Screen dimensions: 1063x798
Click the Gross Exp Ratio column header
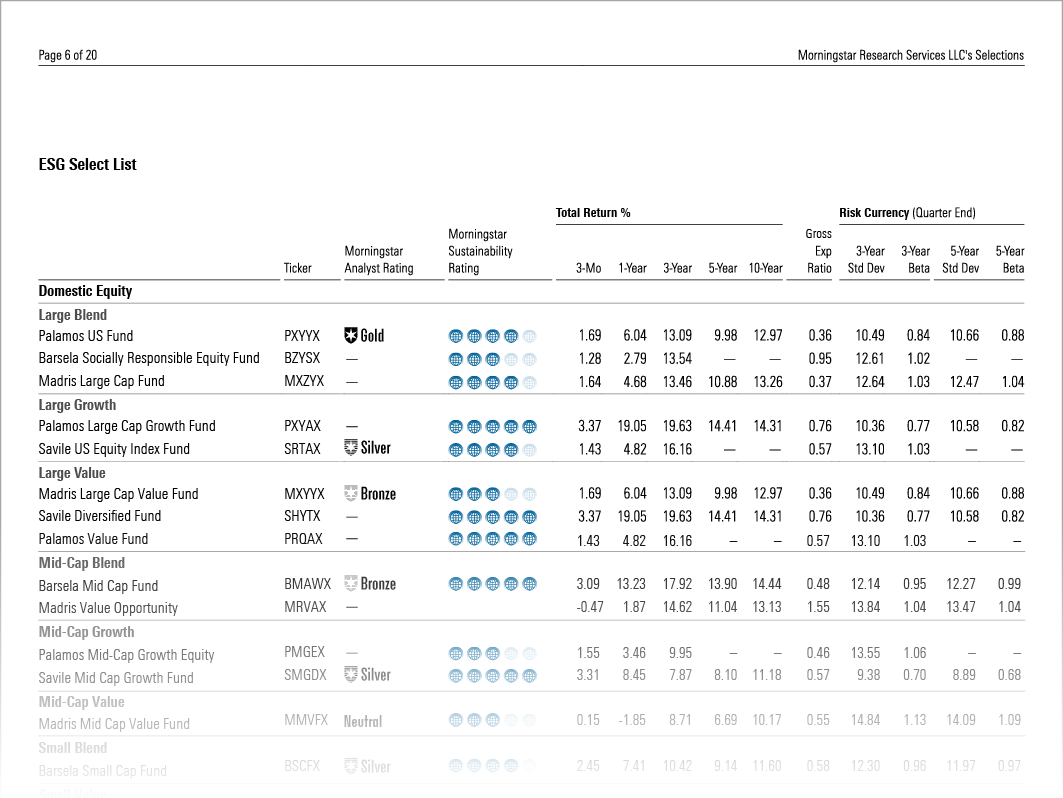818,251
